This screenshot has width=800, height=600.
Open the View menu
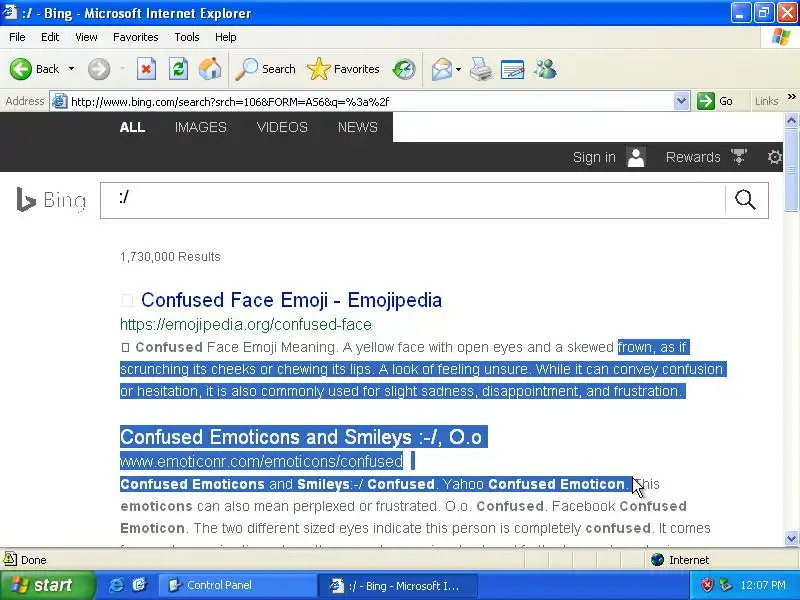pos(86,37)
